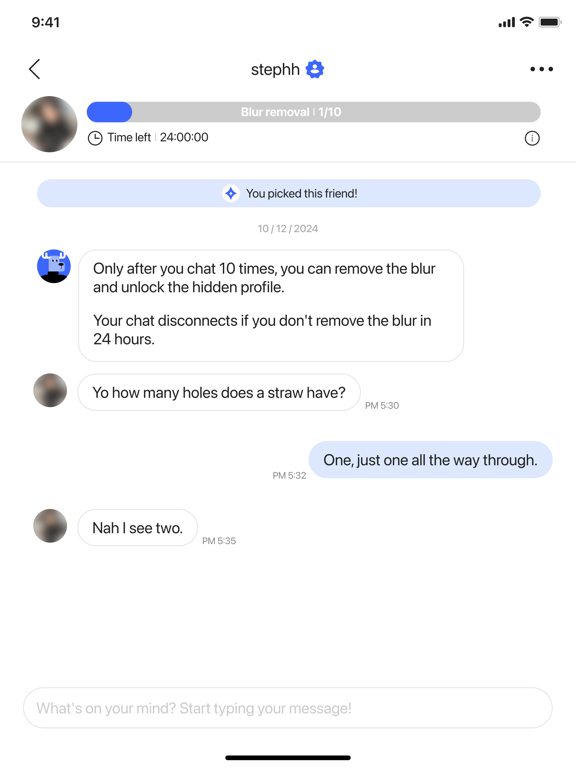The image size is (576, 768).
Task: Tap blurred avatar next to 'Nah I see two.'
Action: point(50,526)
